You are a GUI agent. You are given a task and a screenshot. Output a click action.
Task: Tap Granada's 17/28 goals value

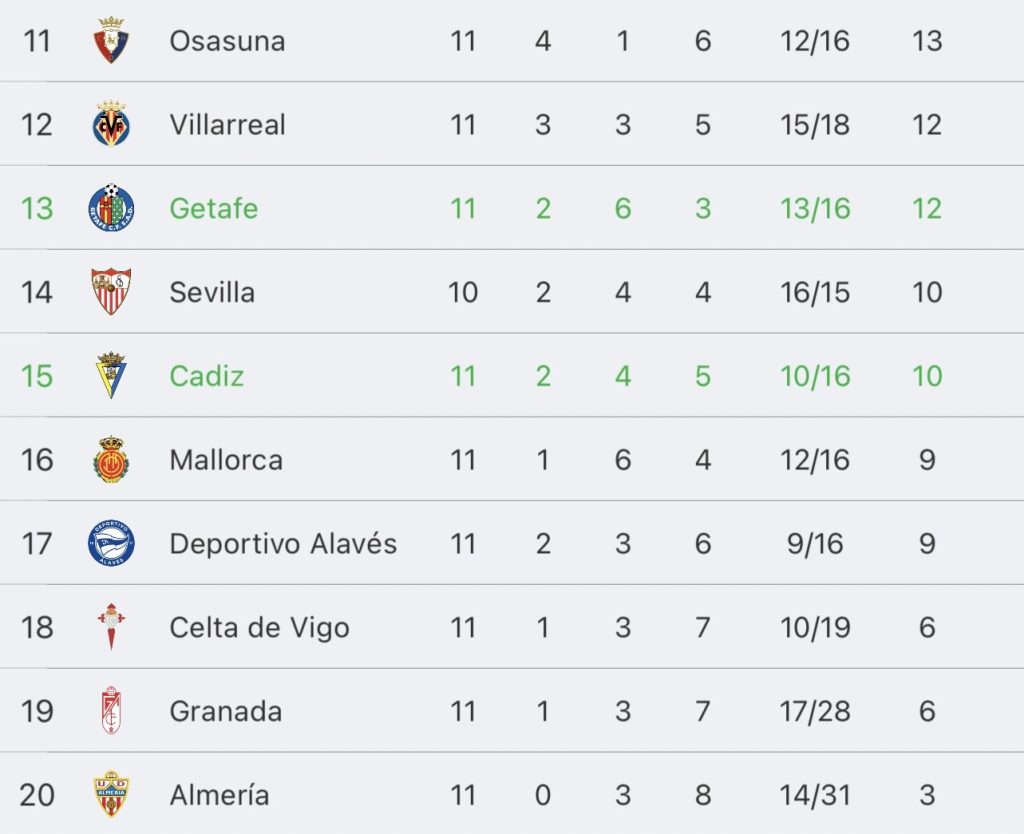[815, 711]
